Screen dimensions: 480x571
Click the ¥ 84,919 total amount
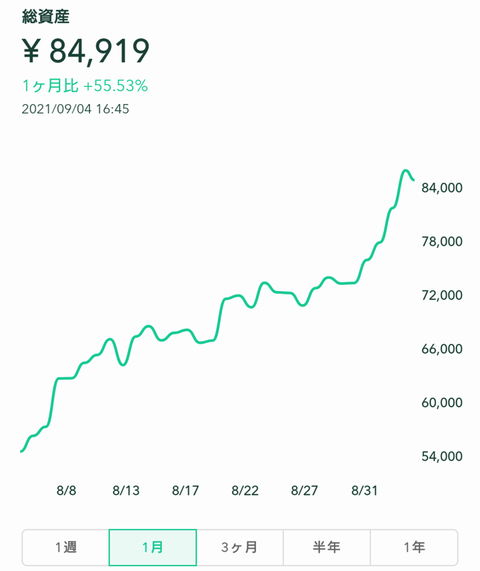(86, 51)
